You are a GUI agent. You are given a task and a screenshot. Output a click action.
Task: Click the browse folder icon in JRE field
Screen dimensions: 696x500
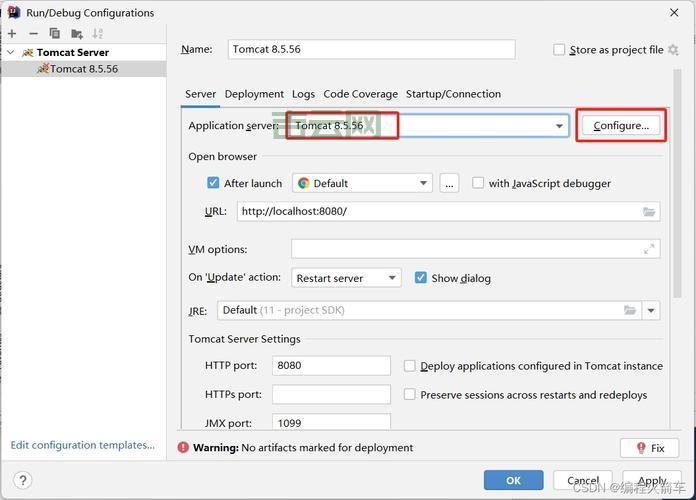click(630, 310)
